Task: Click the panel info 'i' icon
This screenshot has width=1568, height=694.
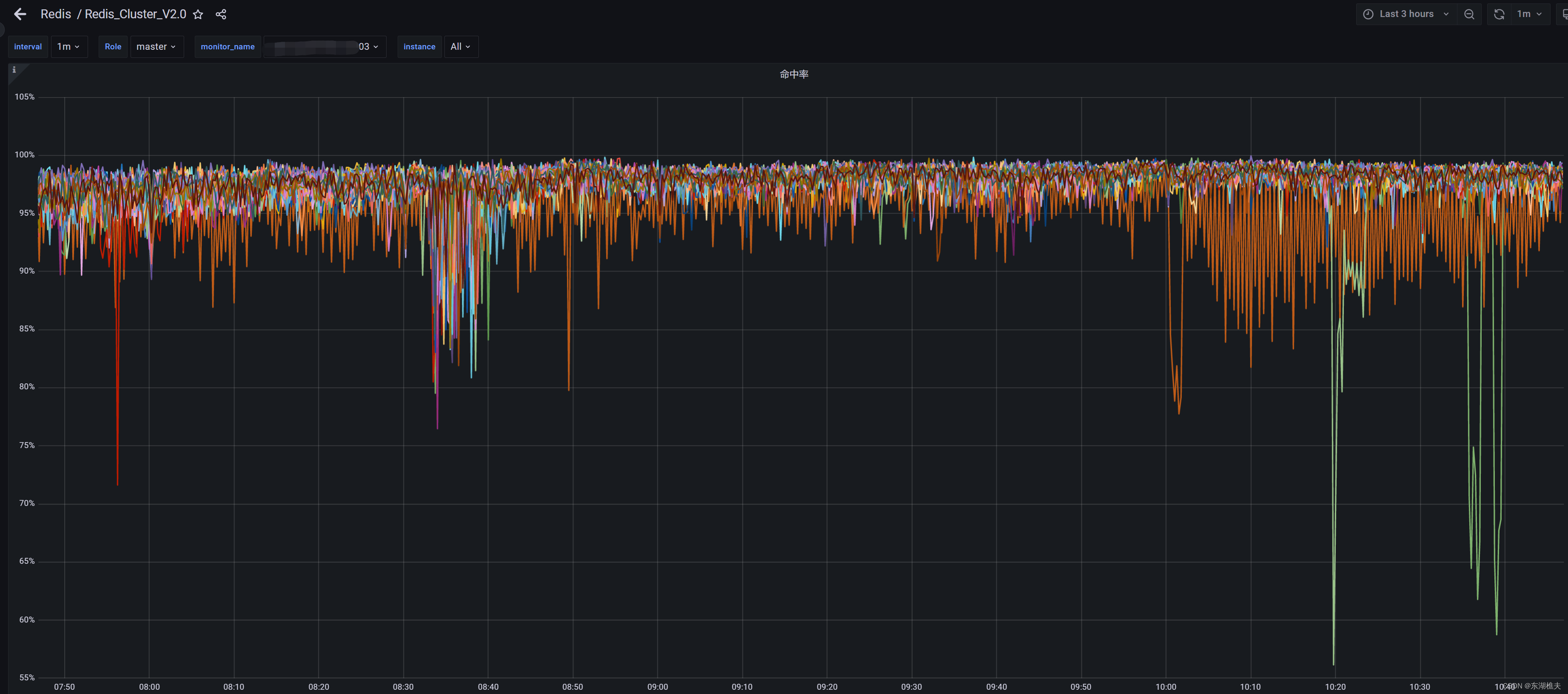Action: [x=14, y=70]
